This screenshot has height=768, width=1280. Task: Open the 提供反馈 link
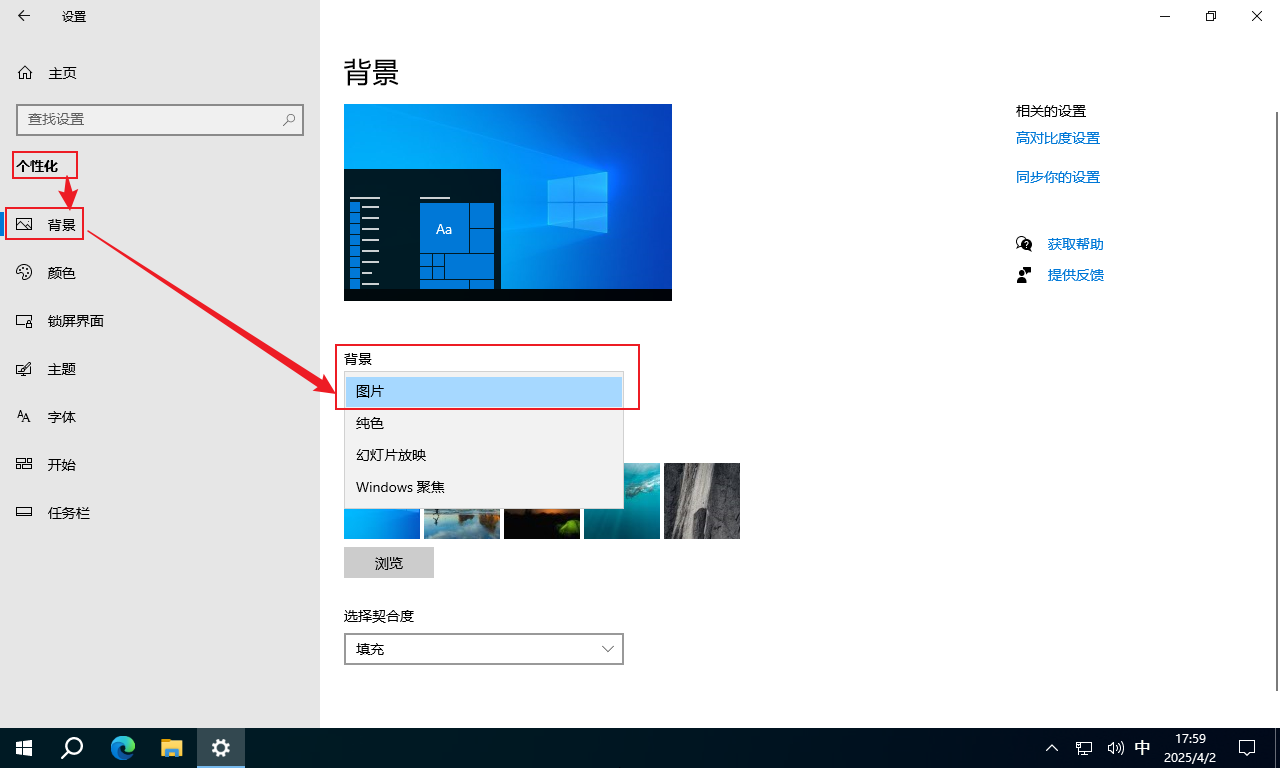point(1076,275)
